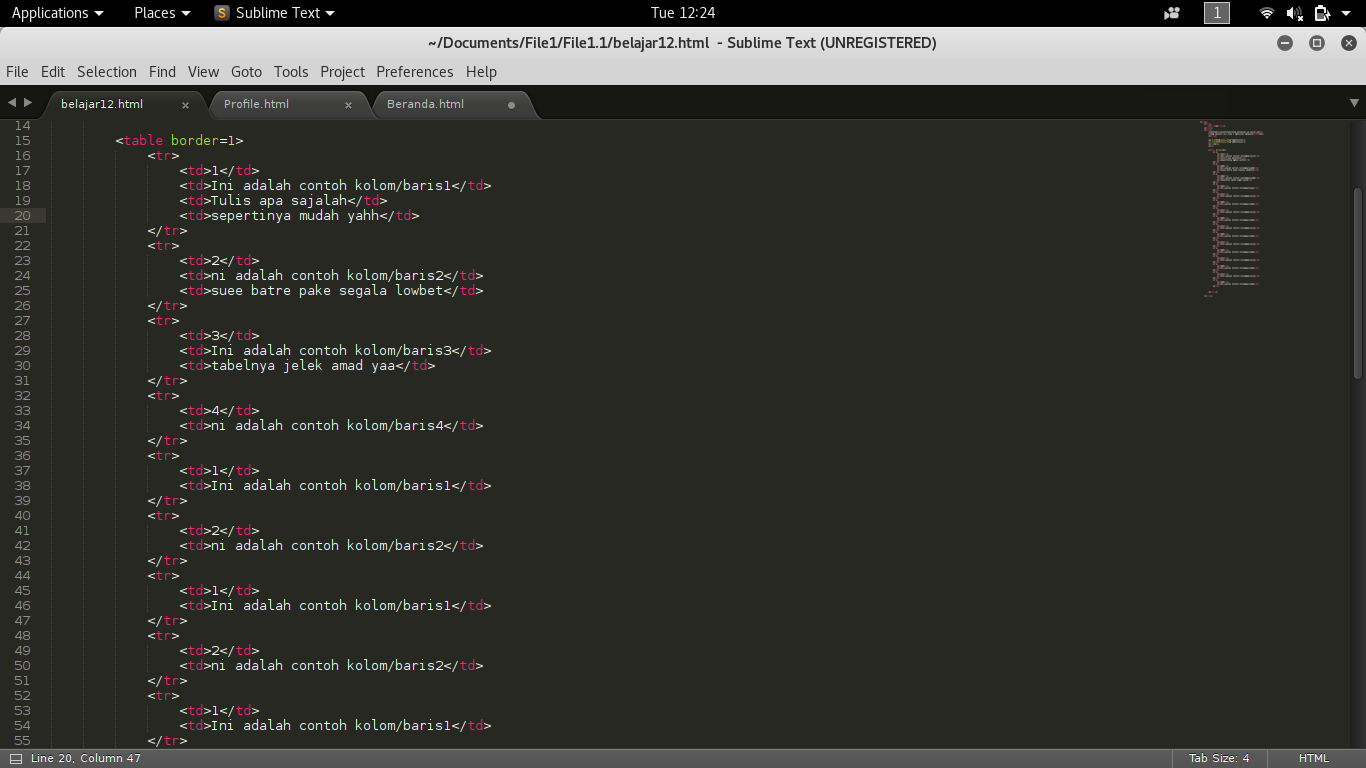Click the Wi-Fi icon in the top bar
1366x768 pixels.
pyautogui.click(x=1266, y=13)
